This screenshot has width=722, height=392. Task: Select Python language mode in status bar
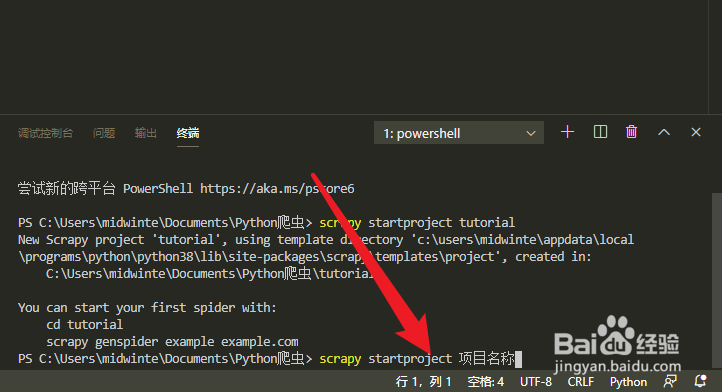[628, 382]
